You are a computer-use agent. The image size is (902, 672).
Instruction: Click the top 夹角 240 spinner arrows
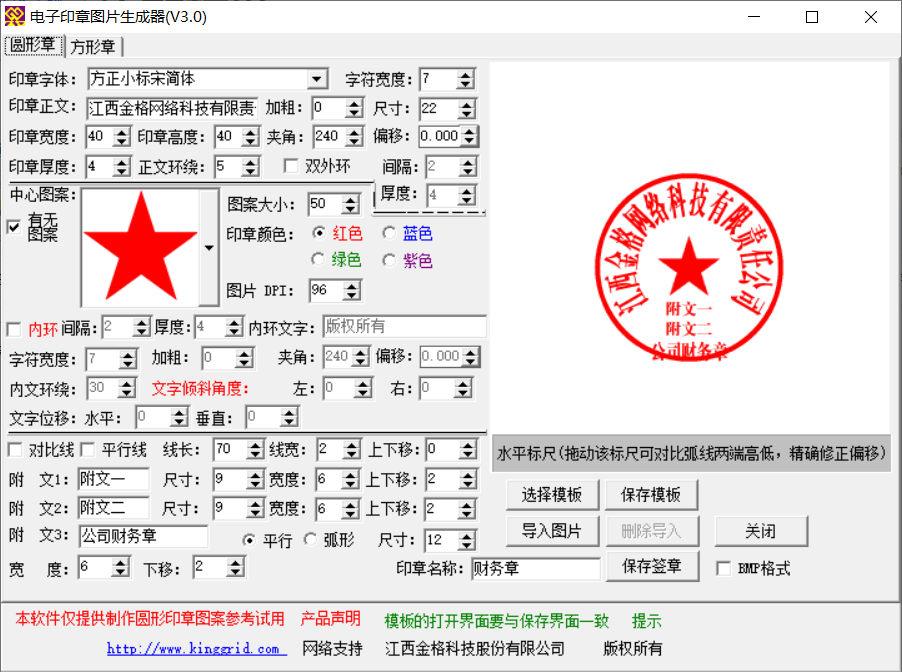[354, 137]
